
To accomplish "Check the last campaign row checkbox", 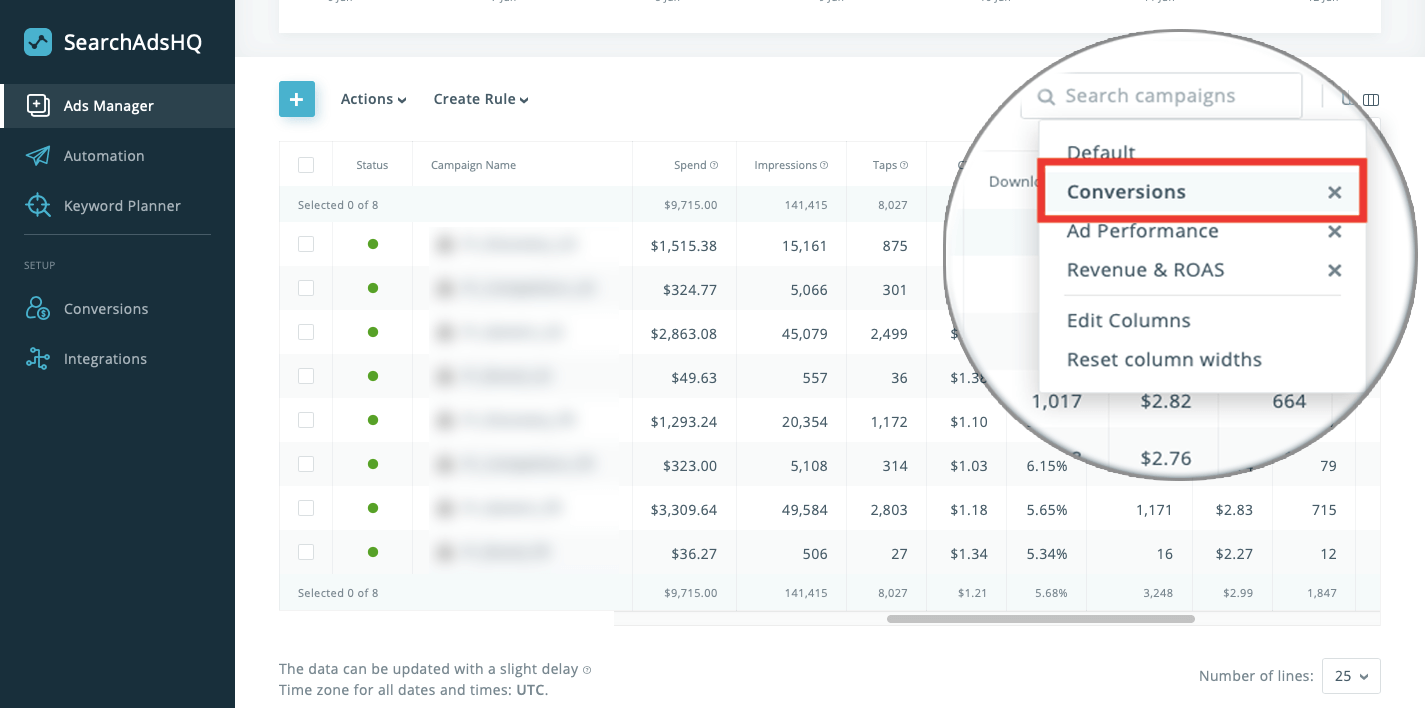I will [306, 551].
